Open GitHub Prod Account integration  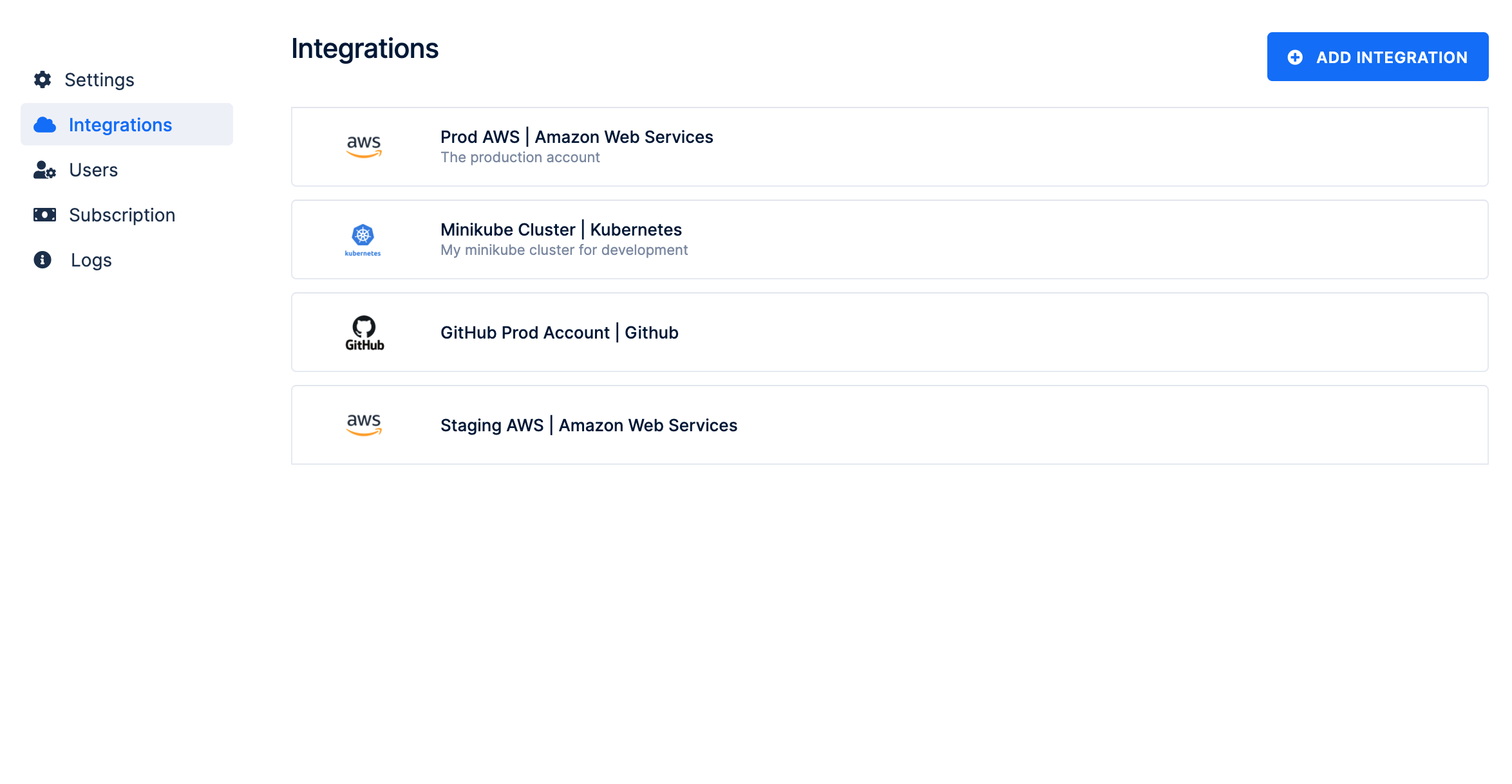tap(890, 332)
